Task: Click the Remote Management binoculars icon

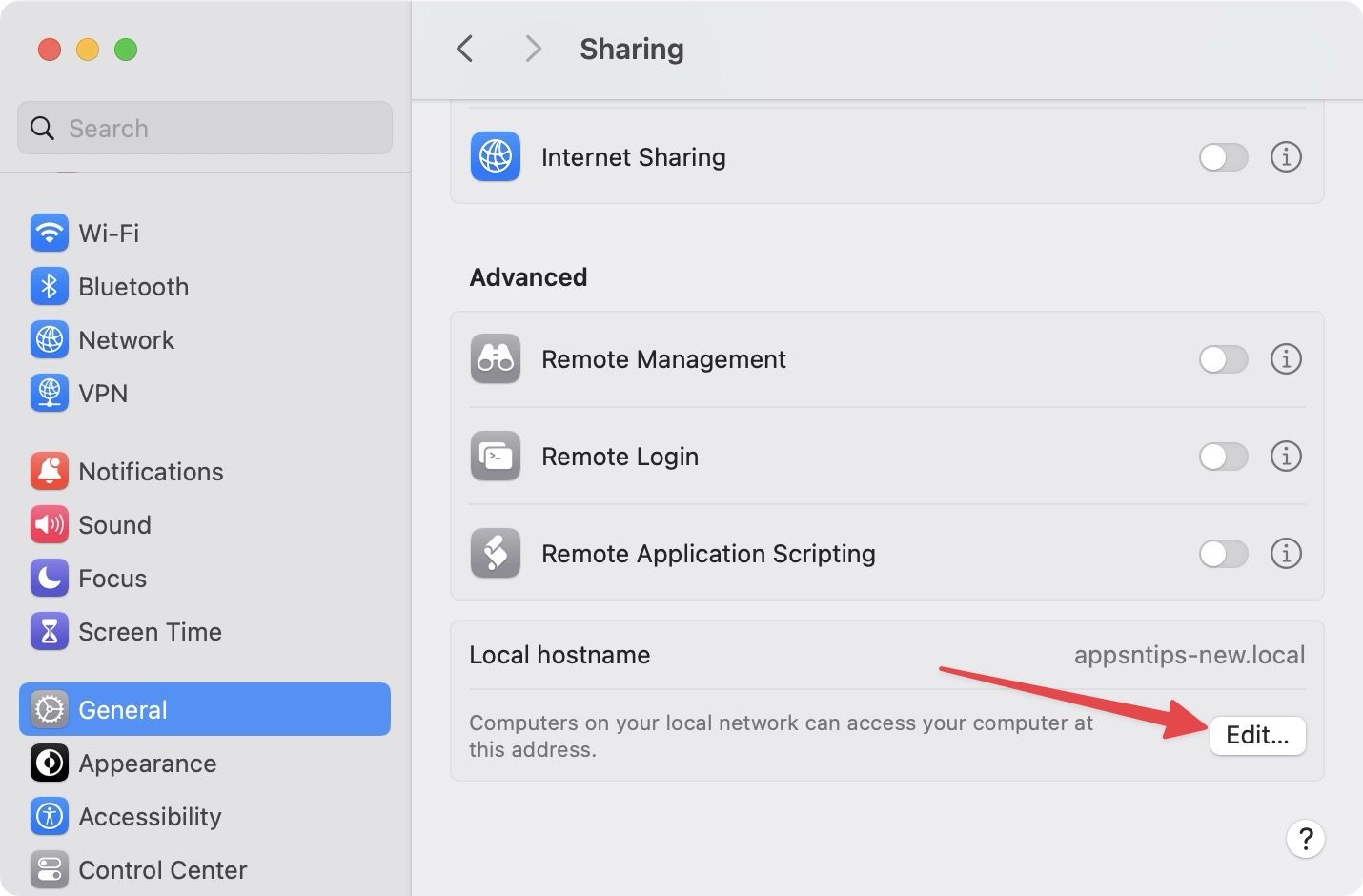Action: (x=495, y=359)
